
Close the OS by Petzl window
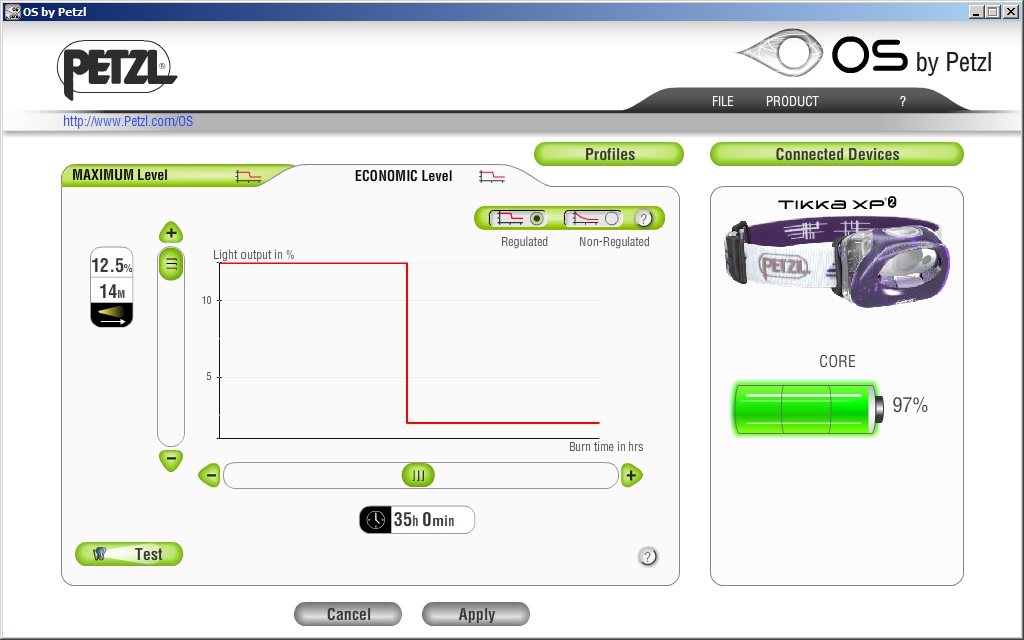tap(1010, 12)
